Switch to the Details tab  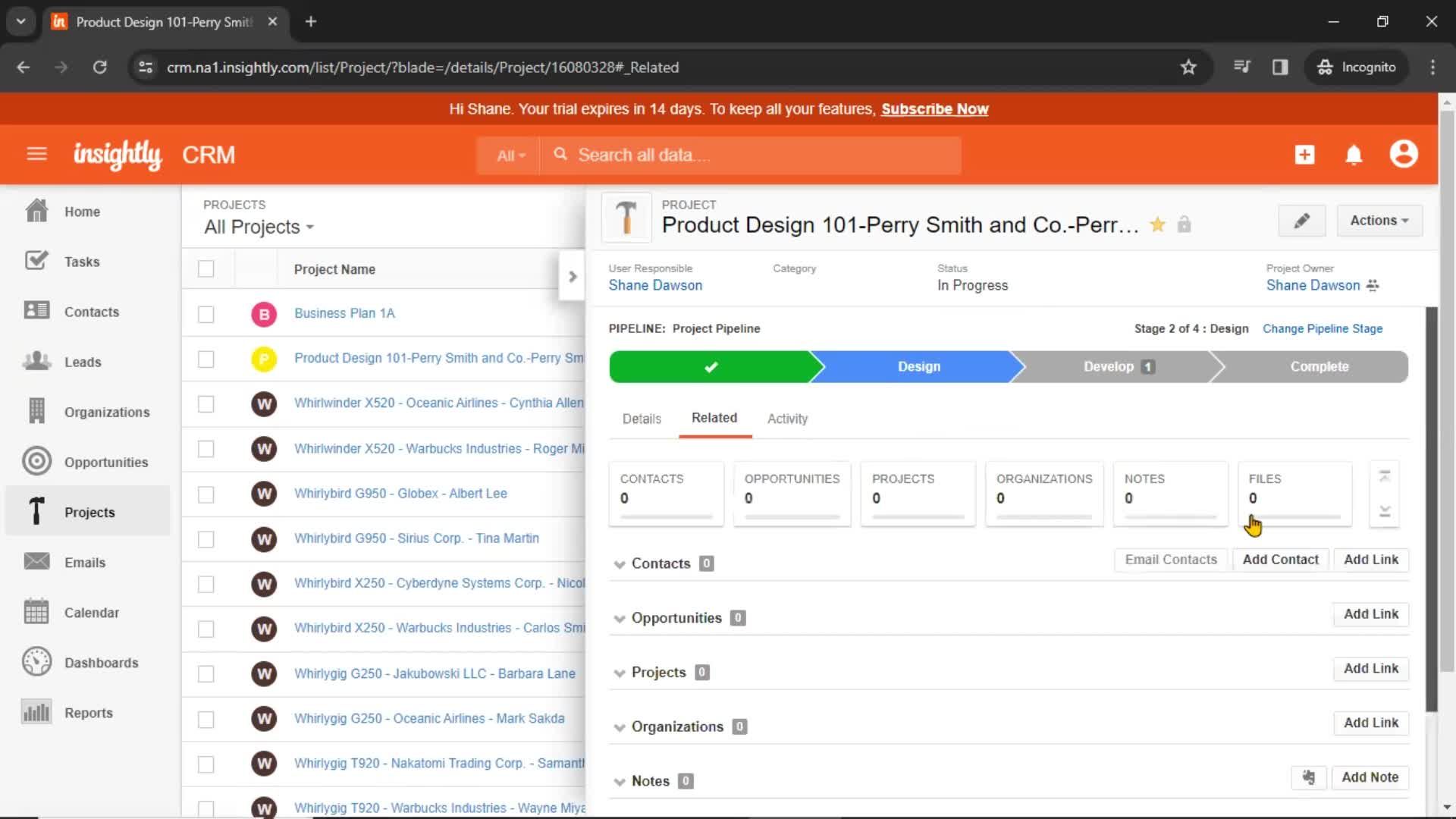(642, 419)
